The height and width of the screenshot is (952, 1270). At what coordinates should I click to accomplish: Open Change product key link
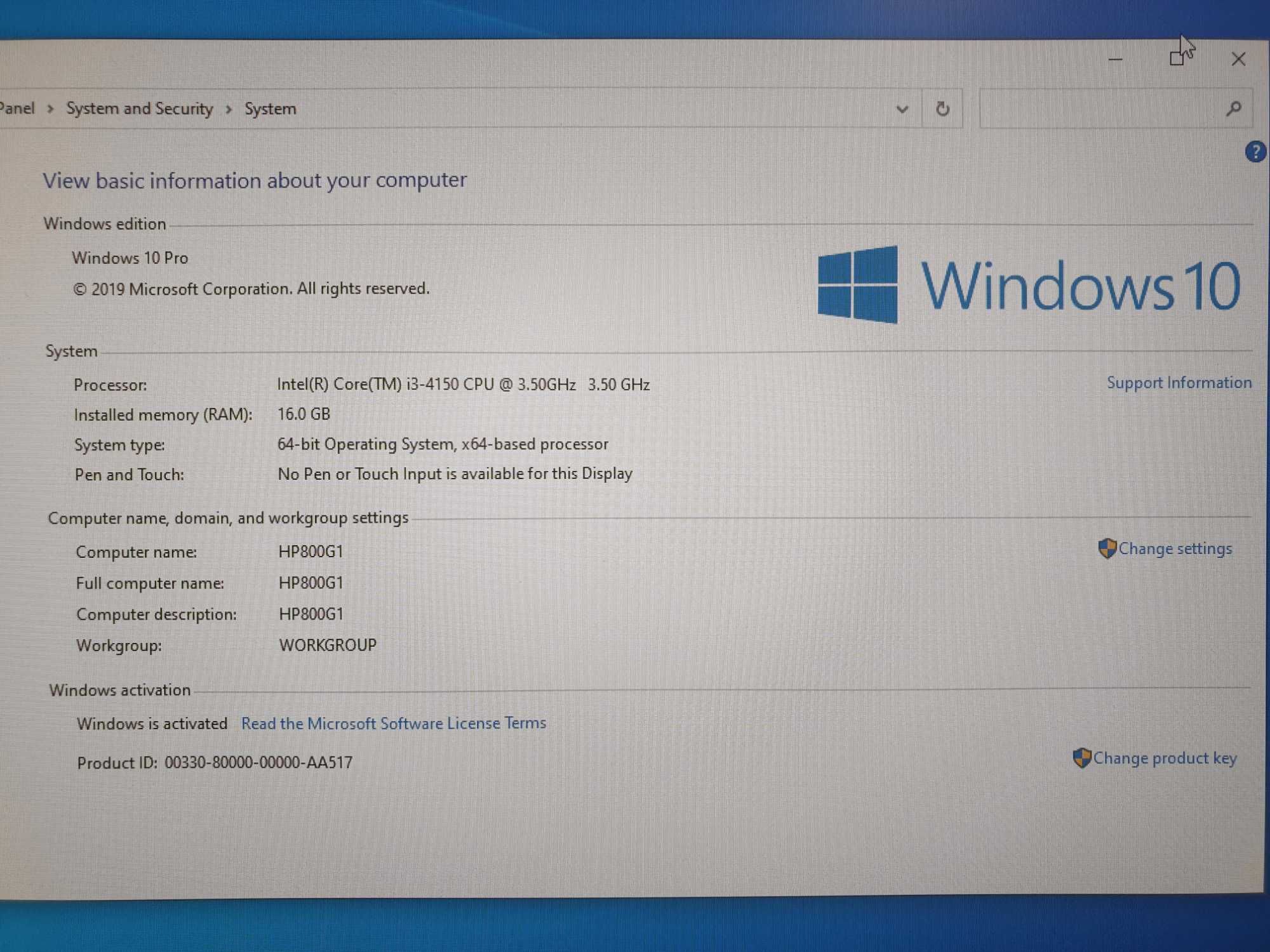pos(1165,758)
